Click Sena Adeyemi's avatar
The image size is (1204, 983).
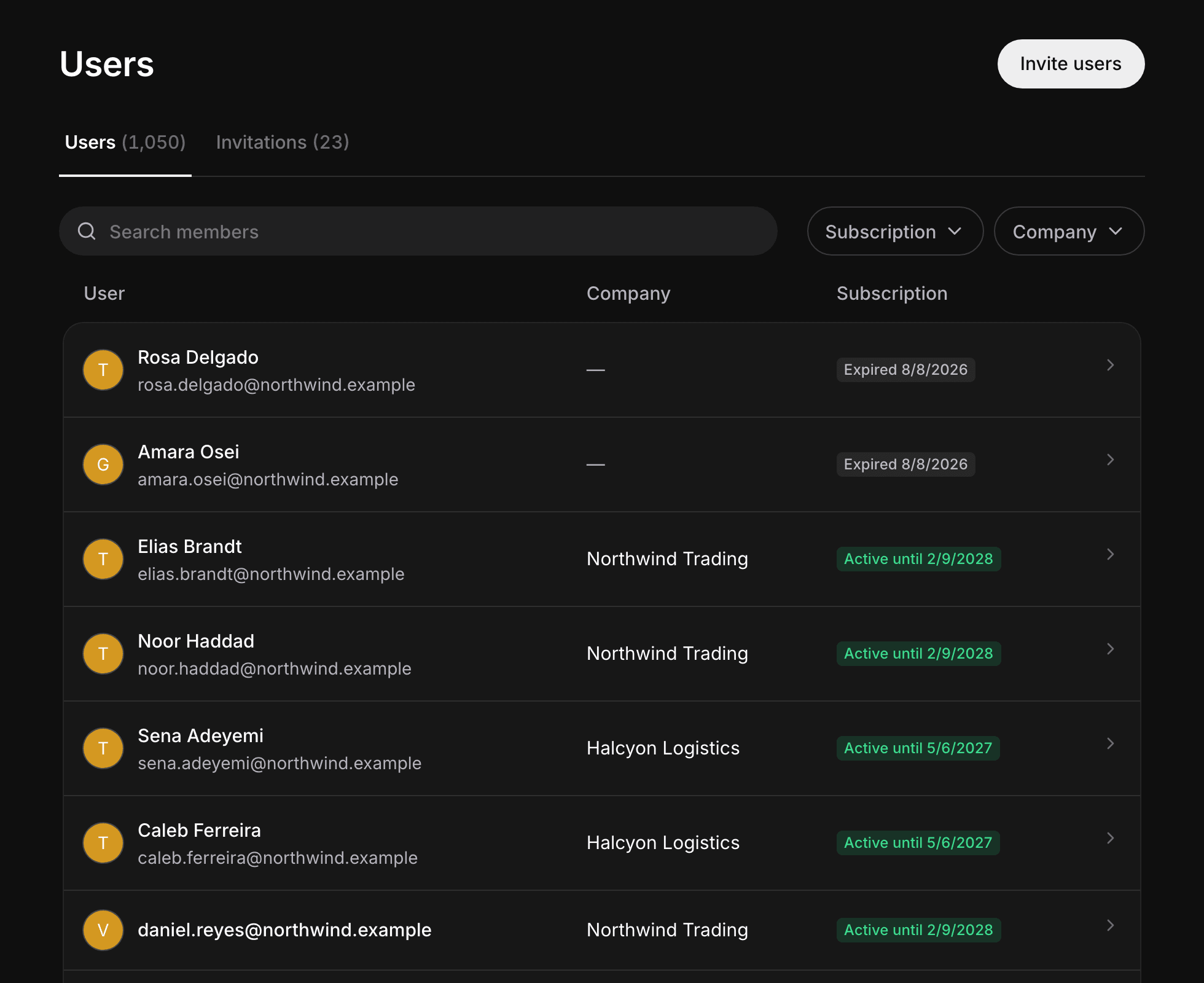tap(103, 749)
